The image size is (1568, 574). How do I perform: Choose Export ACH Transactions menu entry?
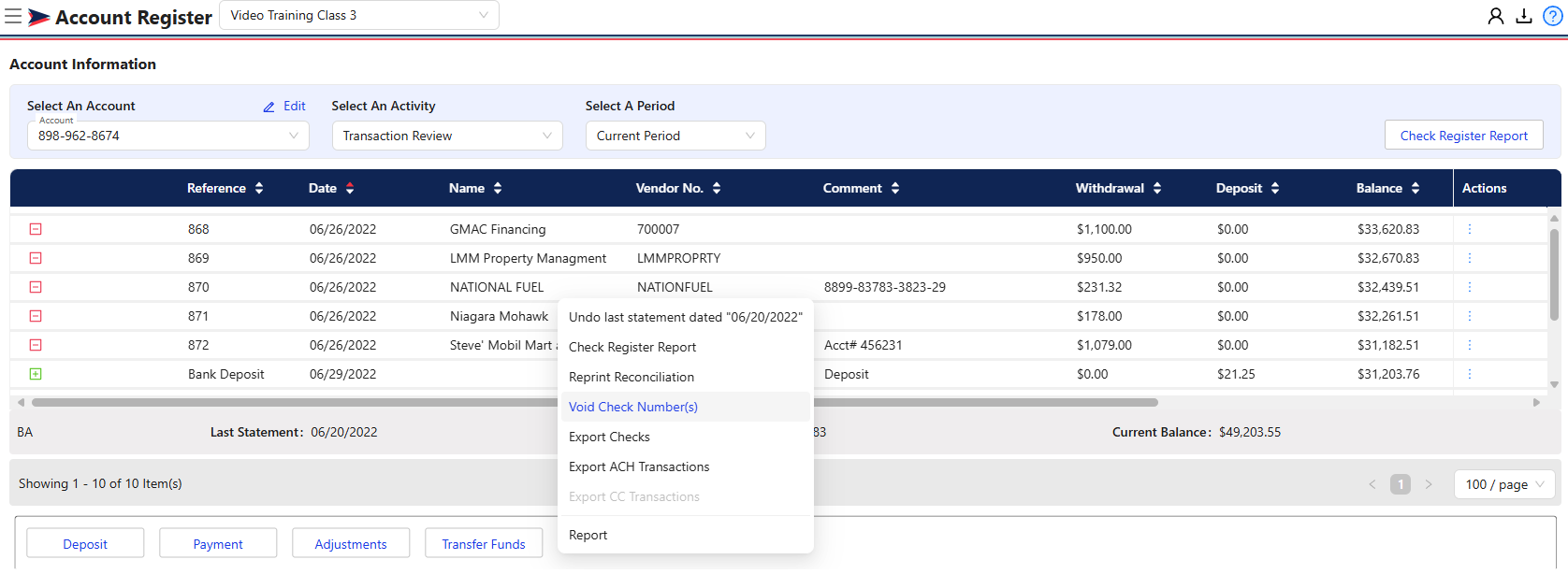[686, 466]
